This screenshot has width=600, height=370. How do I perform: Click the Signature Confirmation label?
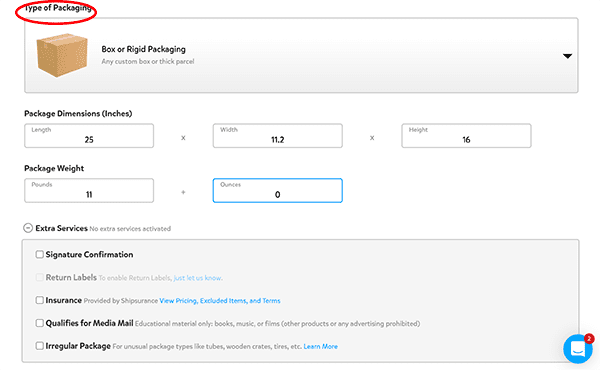(90, 254)
